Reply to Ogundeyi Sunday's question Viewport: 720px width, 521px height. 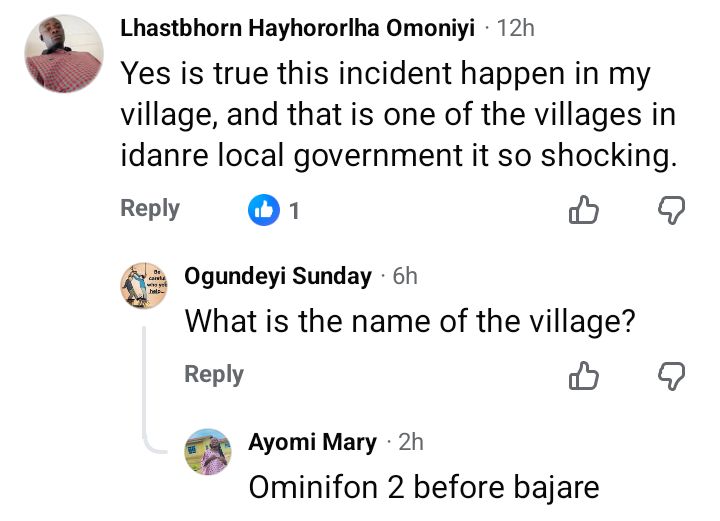tap(214, 374)
